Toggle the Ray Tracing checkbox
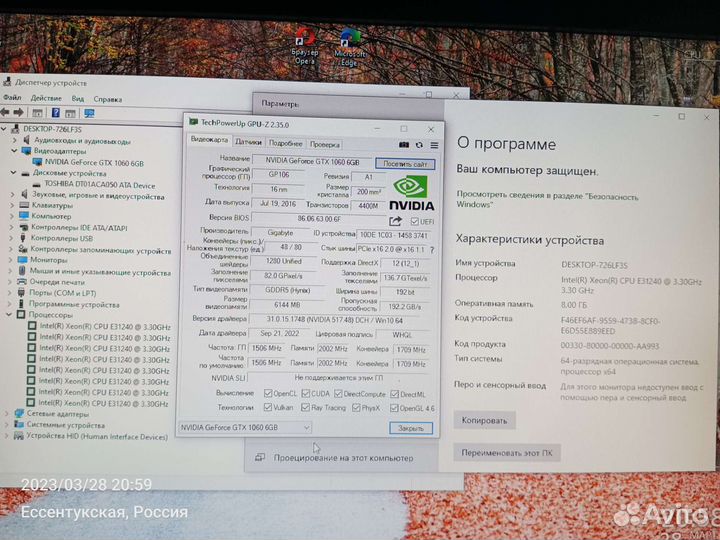 [x=305, y=407]
